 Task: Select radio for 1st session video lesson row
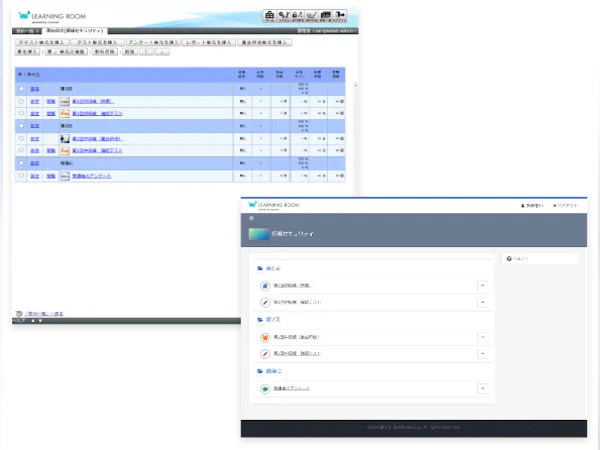[x=21, y=101]
